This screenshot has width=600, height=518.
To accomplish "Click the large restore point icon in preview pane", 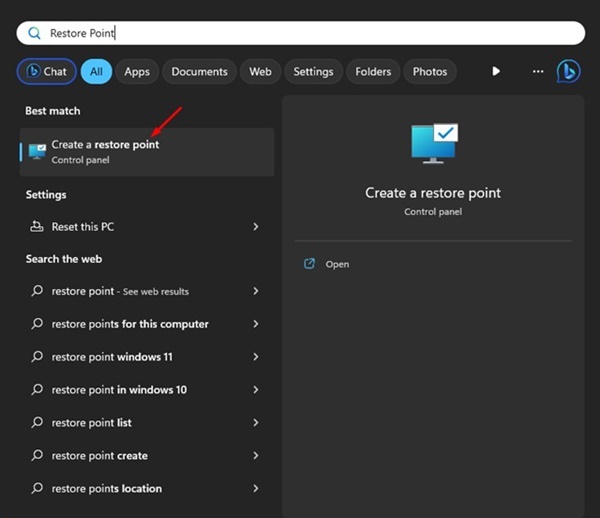I will 434,143.
